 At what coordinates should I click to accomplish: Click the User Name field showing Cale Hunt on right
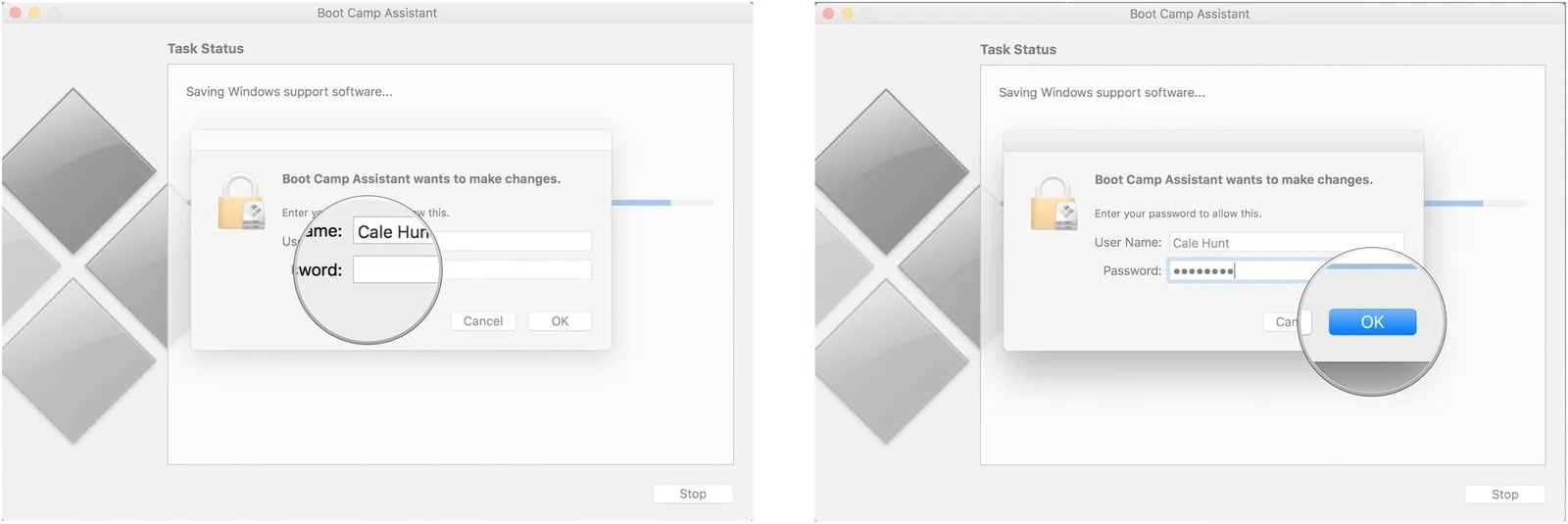click(1286, 243)
